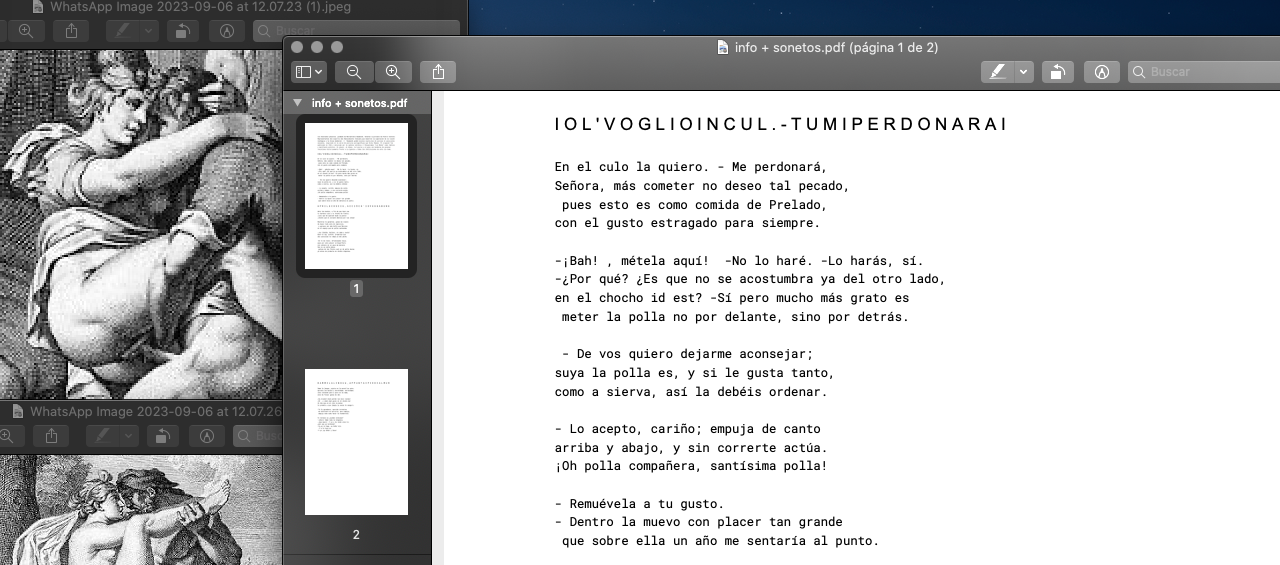Click the page number label 2 under the thumbnail

[x=356, y=535]
